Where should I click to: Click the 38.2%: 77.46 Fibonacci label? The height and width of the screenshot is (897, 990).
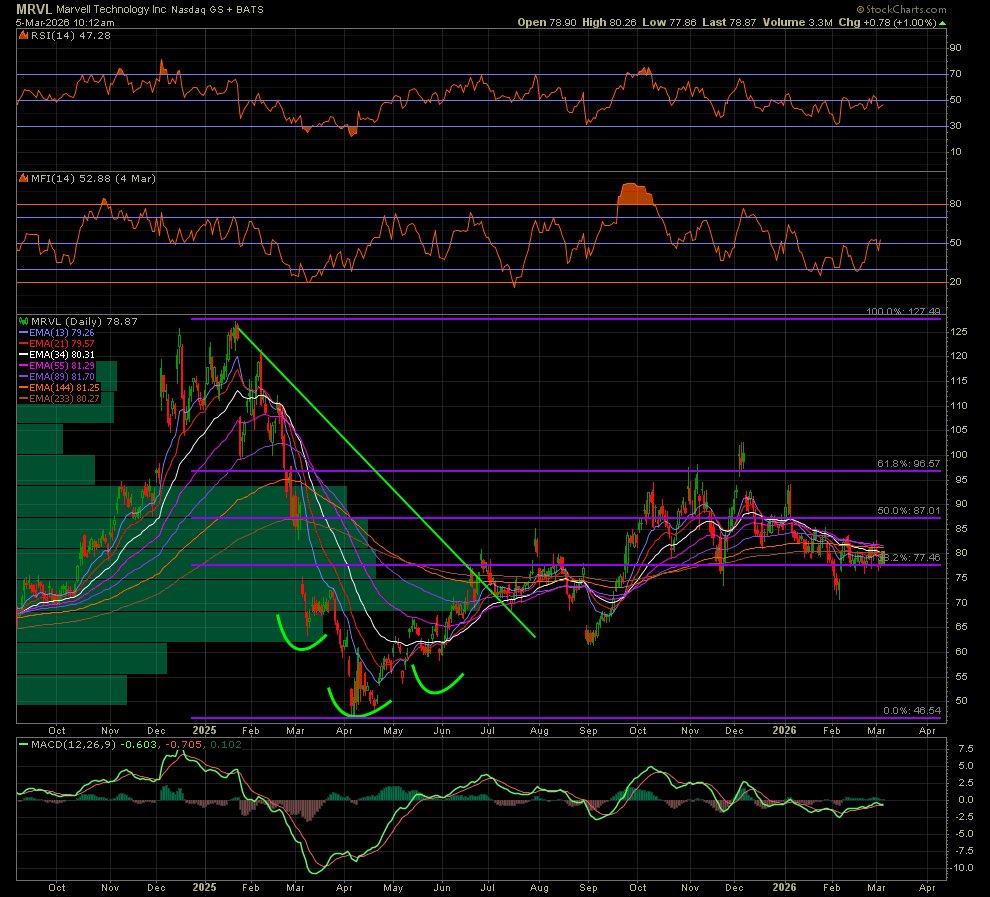910,557
